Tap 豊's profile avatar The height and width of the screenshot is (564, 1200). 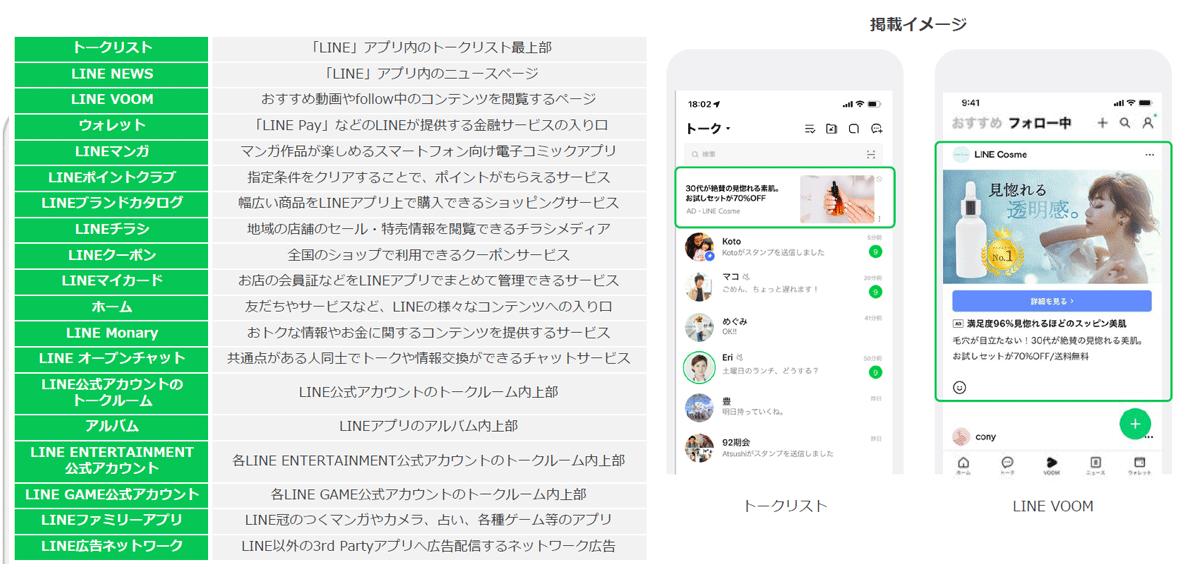pos(699,407)
